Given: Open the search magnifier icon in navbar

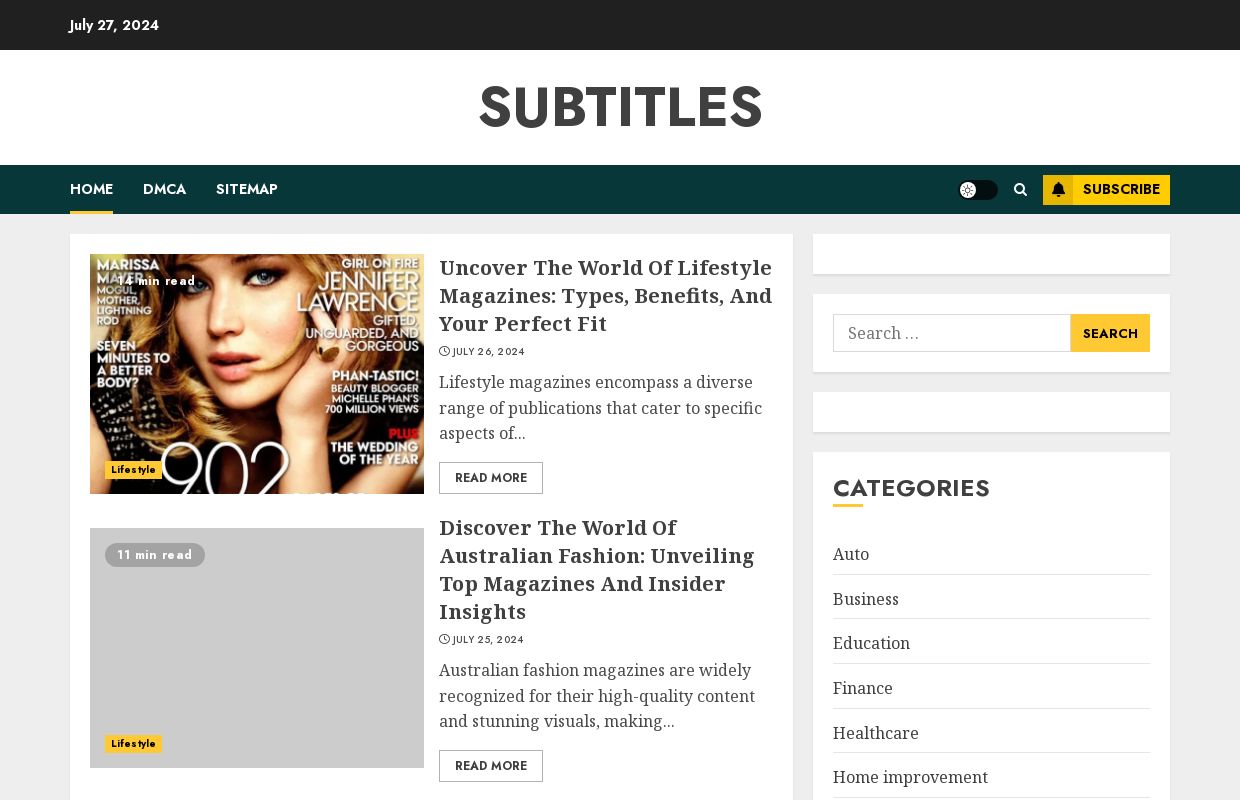Looking at the screenshot, I should pyautogui.click(x=1020, y=190).
